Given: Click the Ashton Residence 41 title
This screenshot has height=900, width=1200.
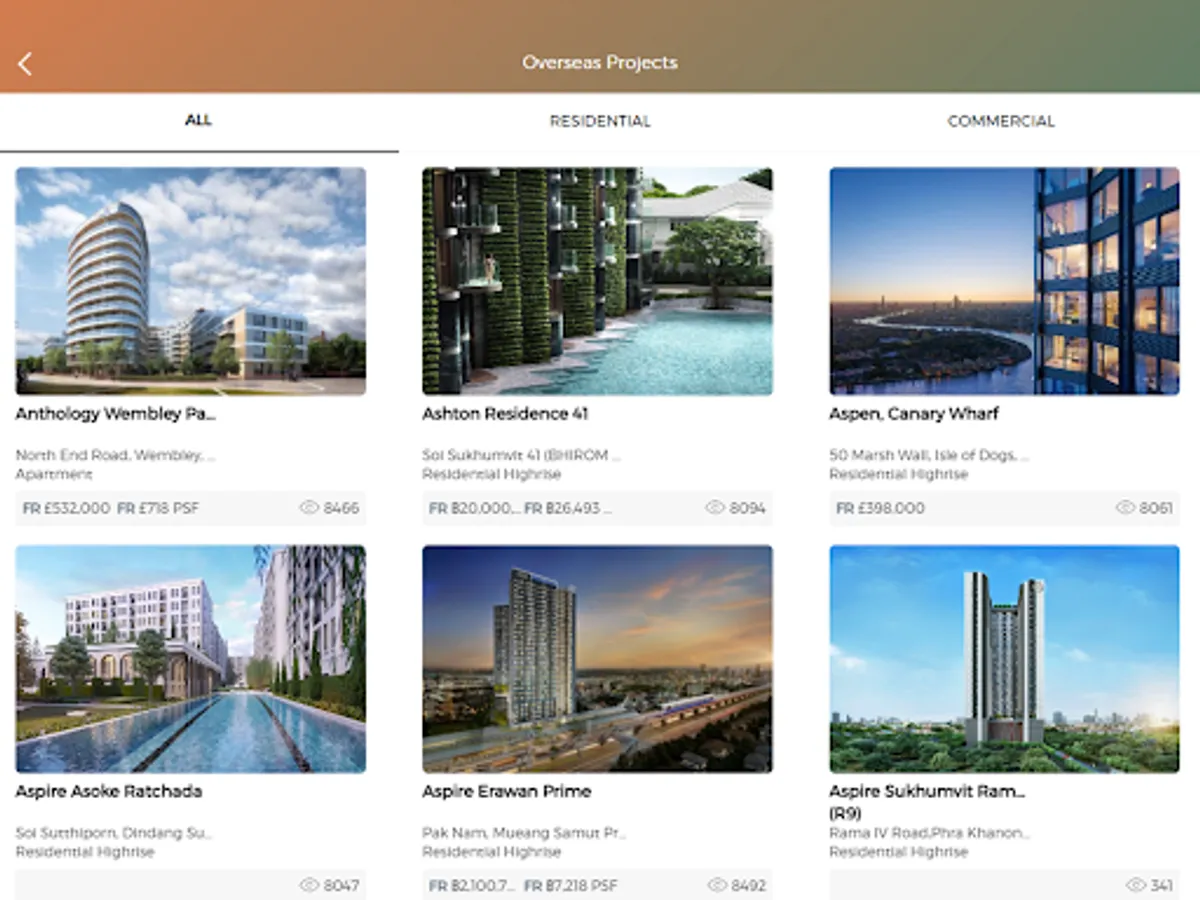Looking at the screenshot, I should [505, 414].
